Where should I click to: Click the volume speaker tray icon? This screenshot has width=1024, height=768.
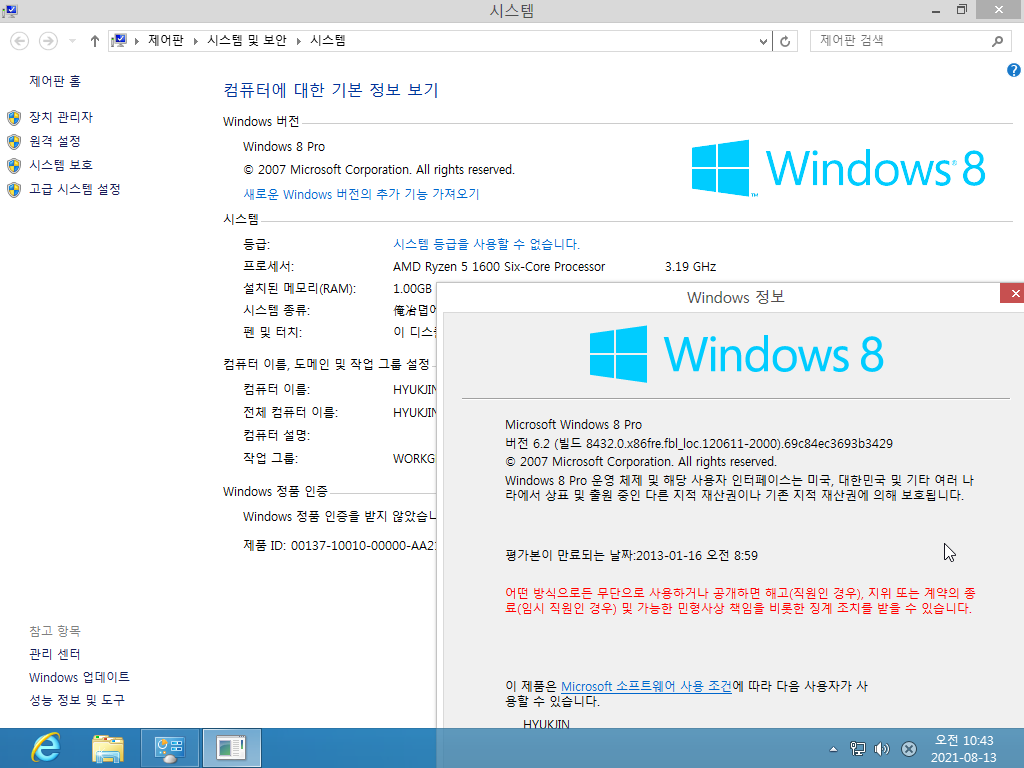tap(882, 749)
